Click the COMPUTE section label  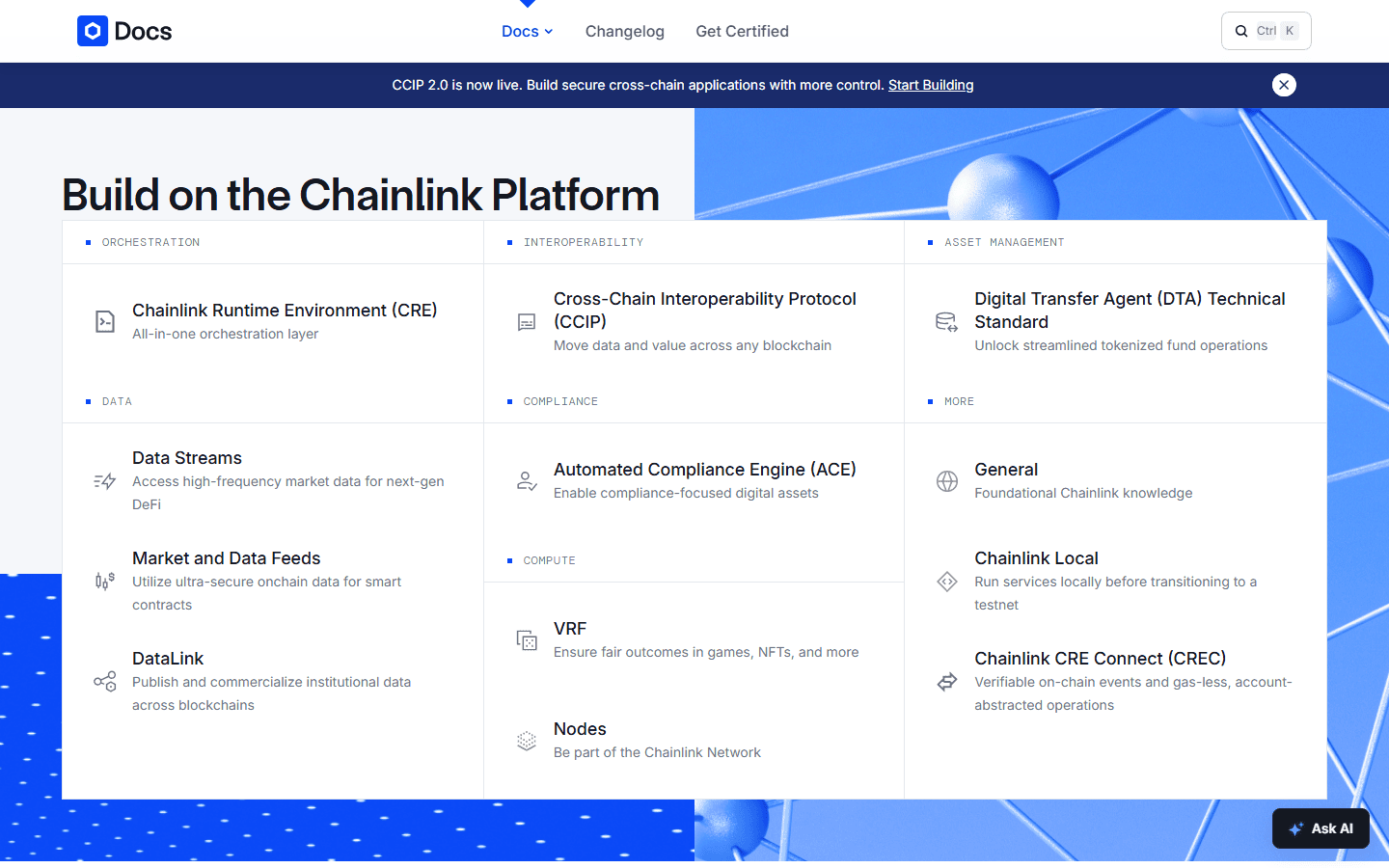pos(549,560)
